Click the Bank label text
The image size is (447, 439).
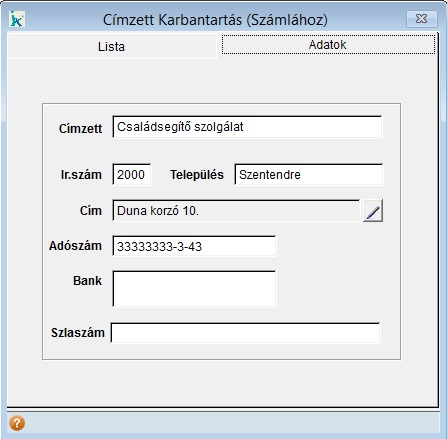87,281
